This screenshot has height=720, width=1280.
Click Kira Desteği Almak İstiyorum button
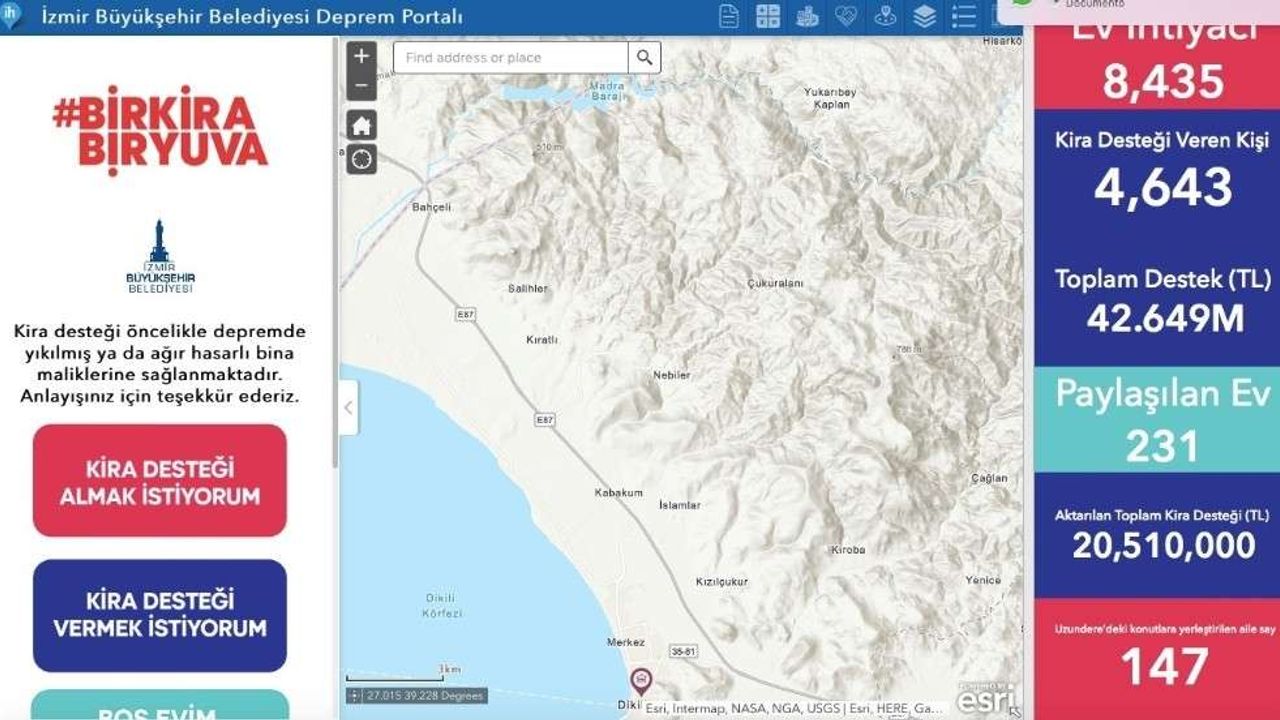coord(160,481)
